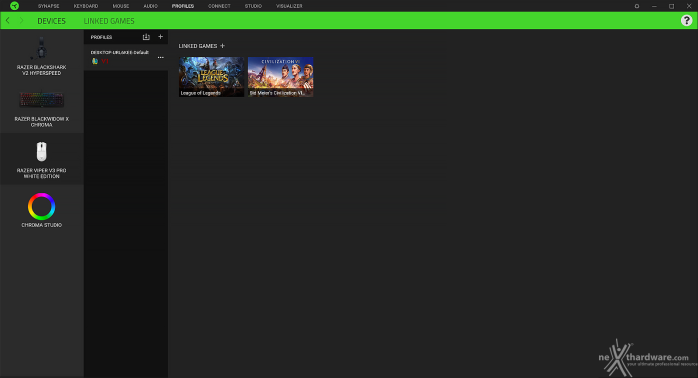Open the Synapse tab
The height and width of the screenshot is (378, 698).
click(48, 6)
